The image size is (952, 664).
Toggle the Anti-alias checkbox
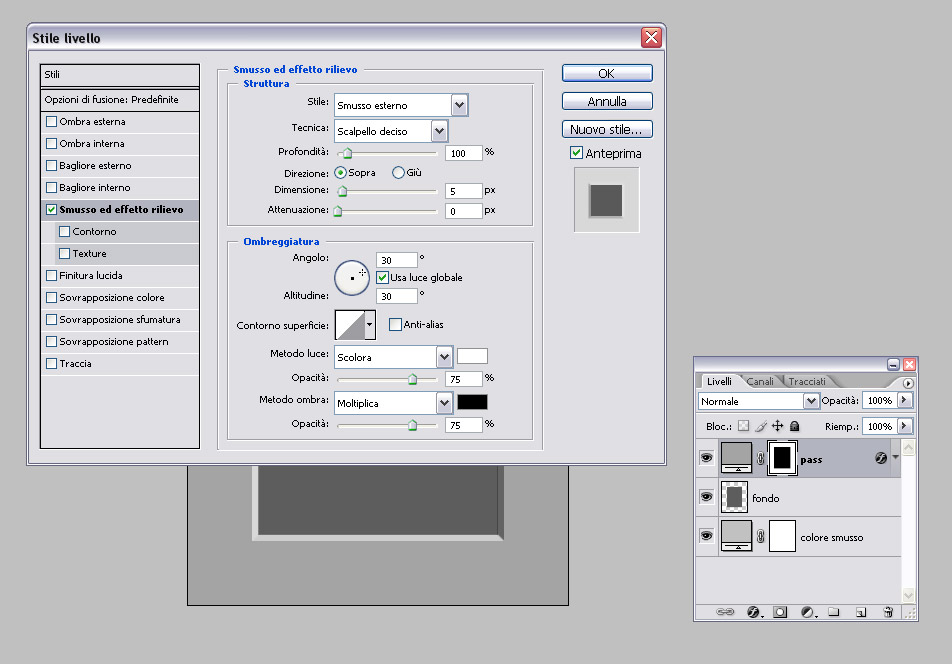(395, 324)
